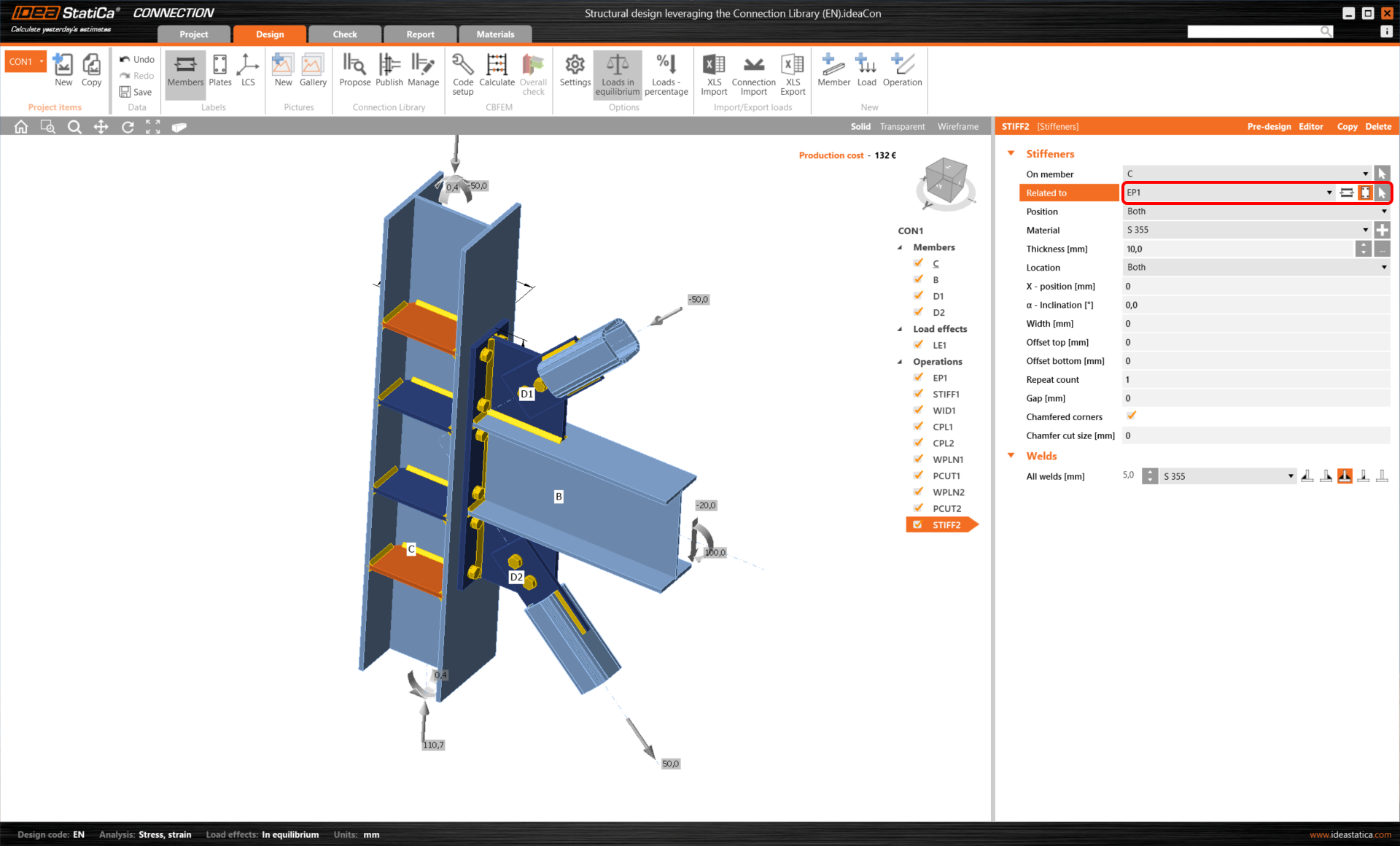Collapse the Operations tree group
Viewport: 1400px width, 846px height.
tap(900, 361)
